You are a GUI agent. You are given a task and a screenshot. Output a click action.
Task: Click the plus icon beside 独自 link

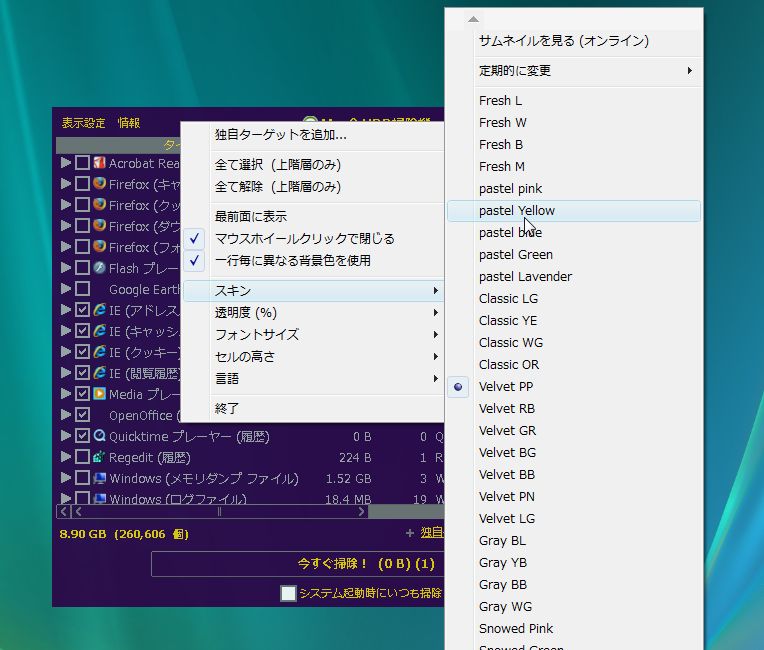pyautogui.click(x=410, y=534)
